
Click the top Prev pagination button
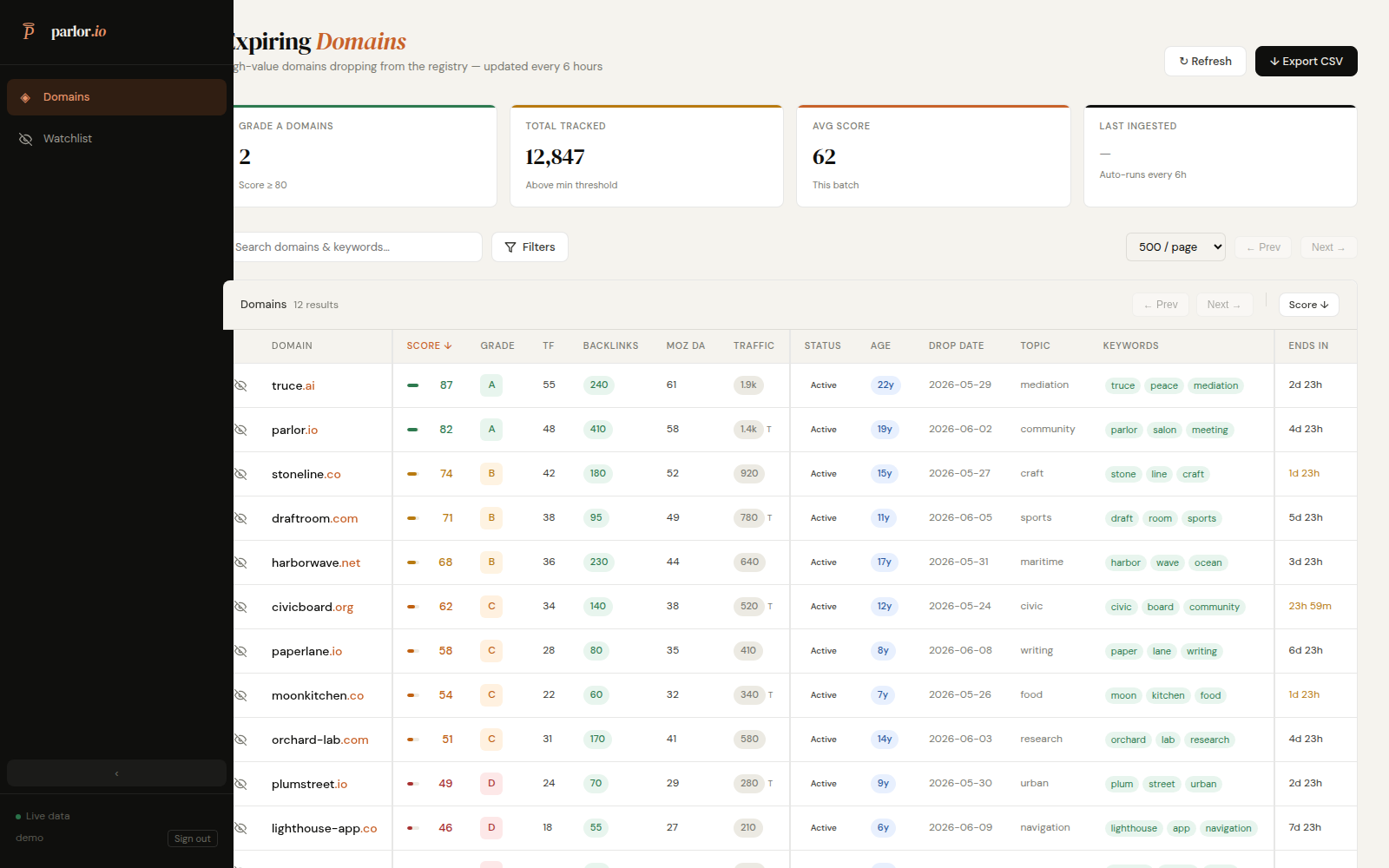tap(1263, 247)
